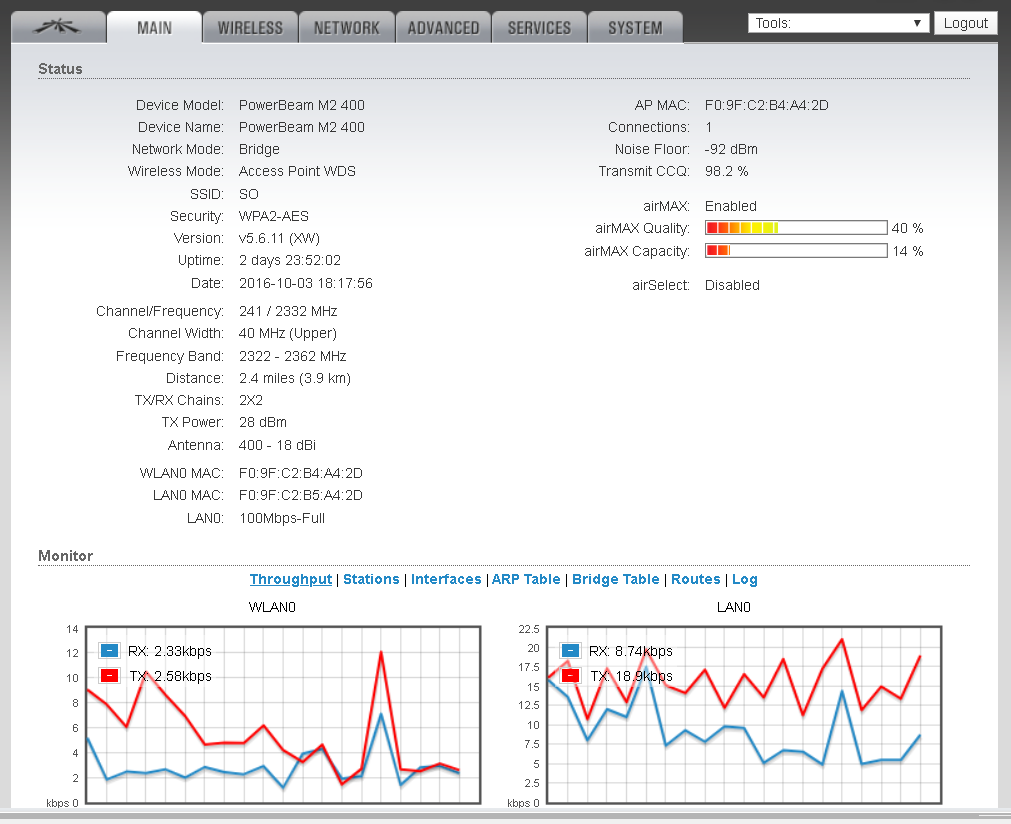Click the WLAN0 throughput graph
The height and width of the screenshot is (824, 1011).
[x=283, y=714]
